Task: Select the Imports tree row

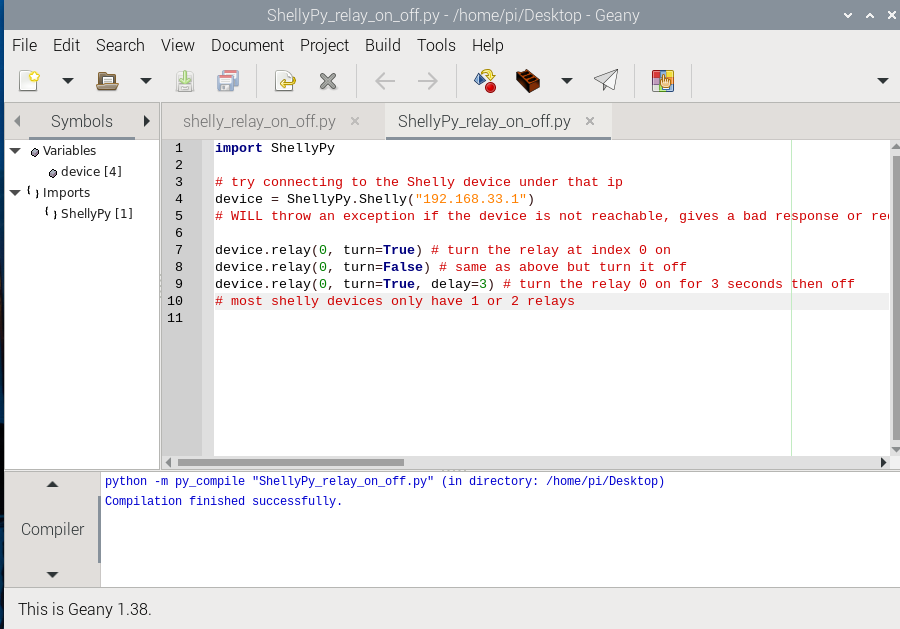Action: [x=83, y=193]
